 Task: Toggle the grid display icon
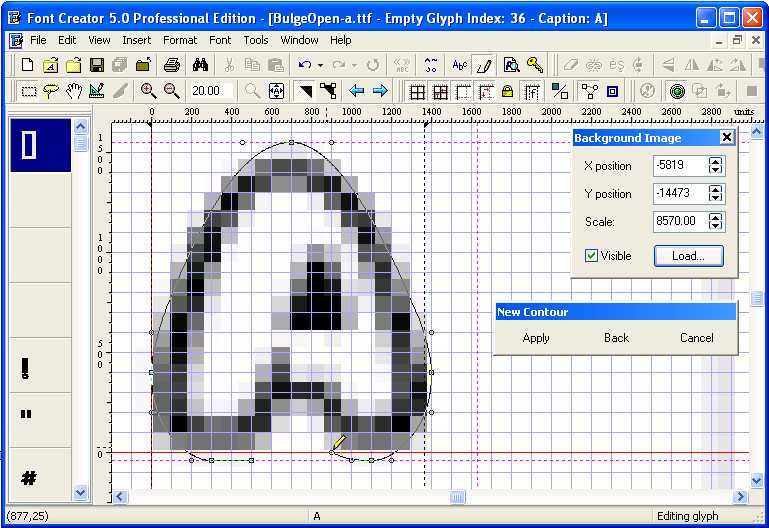(x=417, y=91)
